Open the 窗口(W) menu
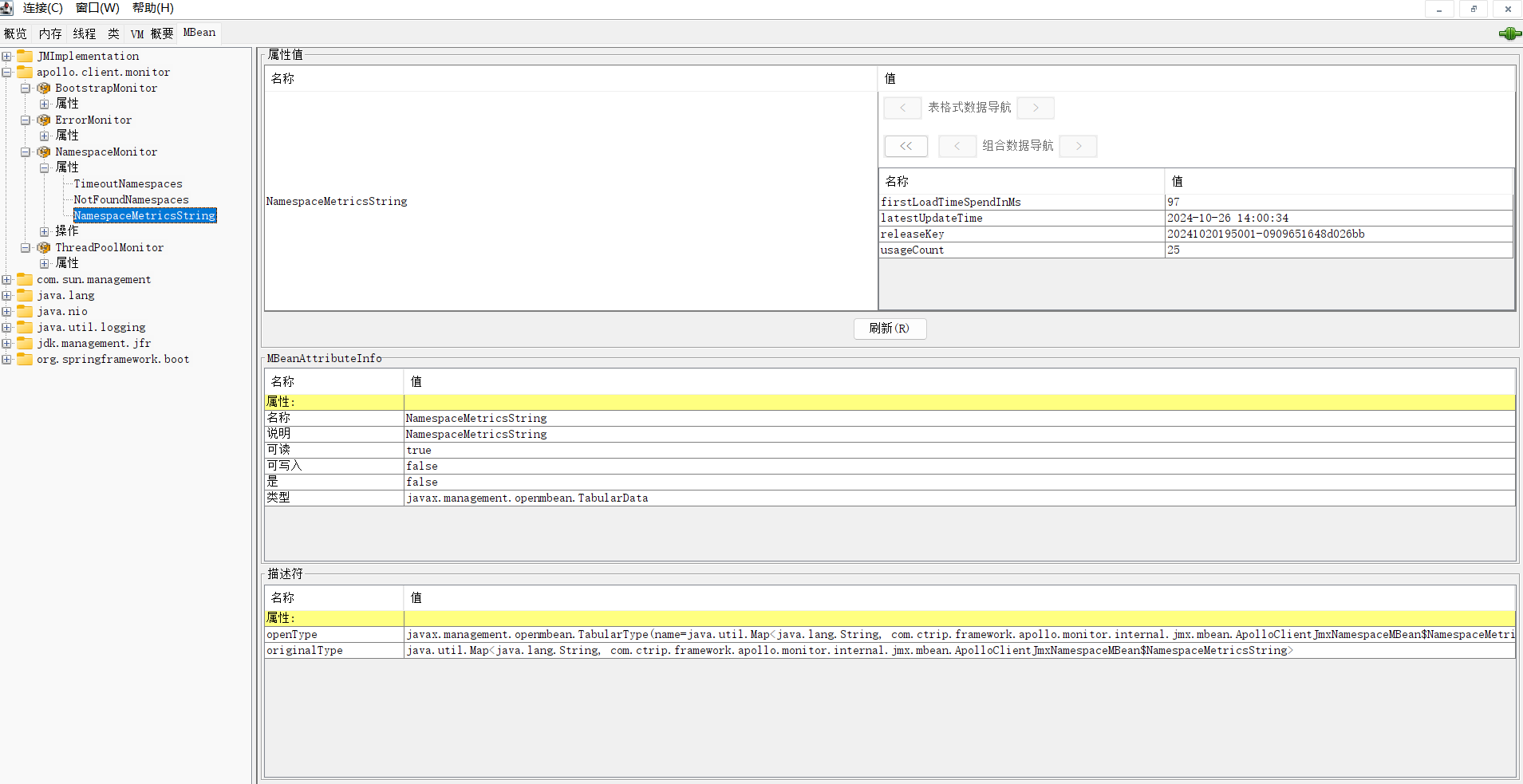1523x784 pixels. [x=97, y=8]
